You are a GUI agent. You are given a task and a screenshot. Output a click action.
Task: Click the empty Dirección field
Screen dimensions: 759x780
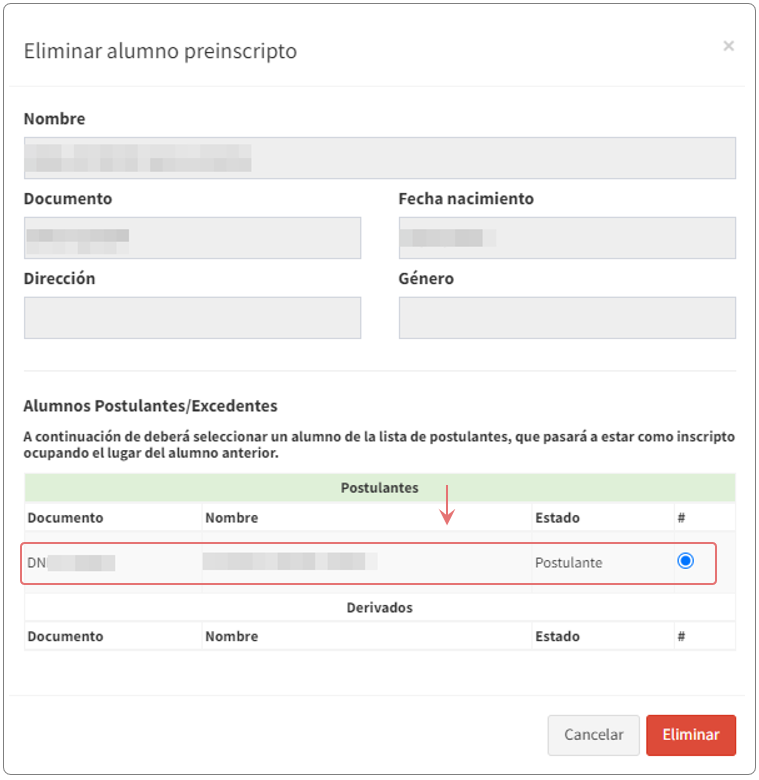pyautogui.click(x=192, y=317)
